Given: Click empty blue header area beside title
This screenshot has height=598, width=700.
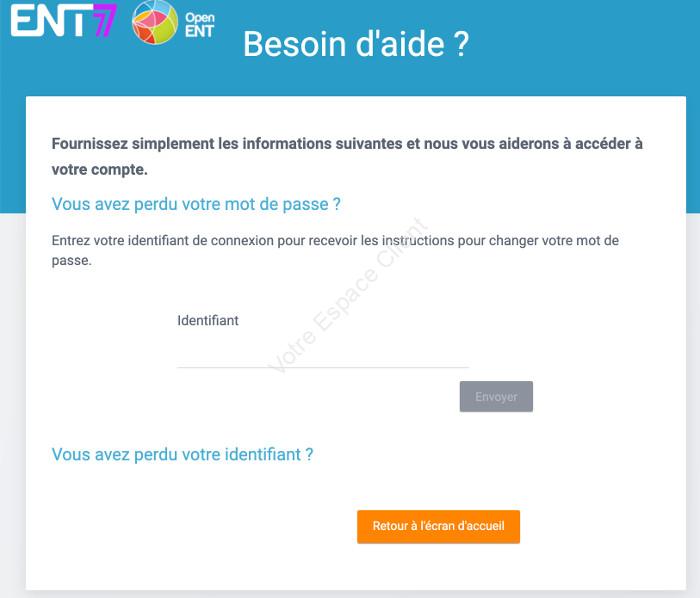Looking at the screenshot, I should pos(580,45).
